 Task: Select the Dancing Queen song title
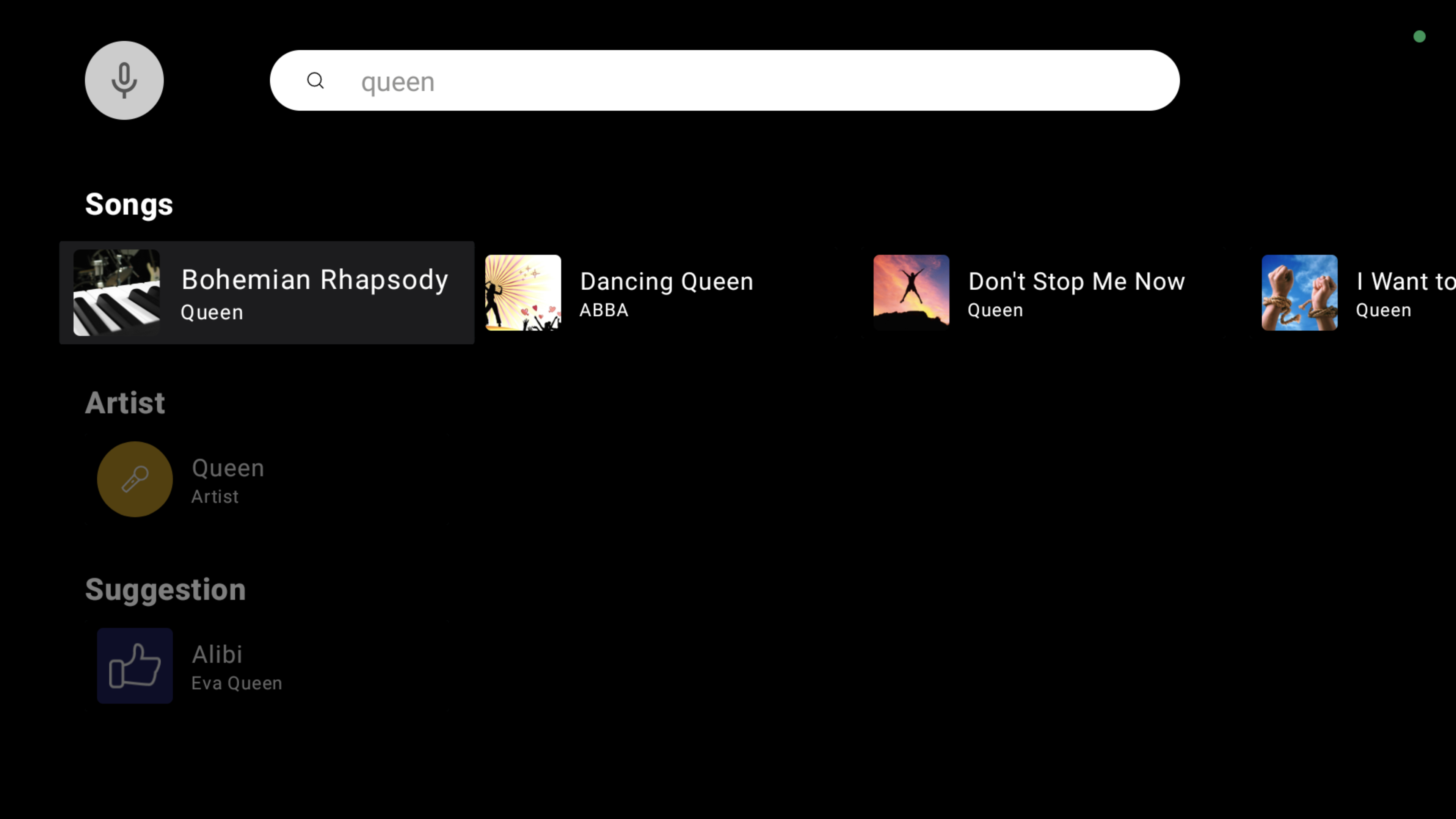point(667,281)
